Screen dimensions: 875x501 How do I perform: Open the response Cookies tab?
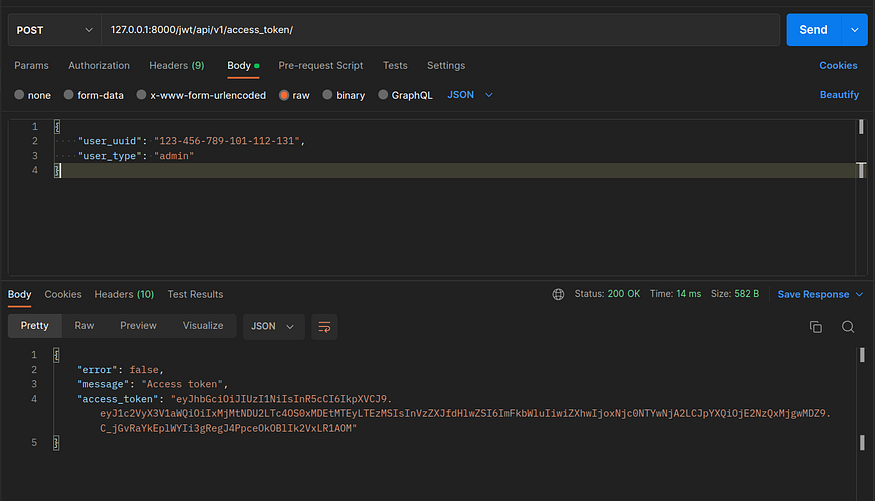tap(63, 295)
